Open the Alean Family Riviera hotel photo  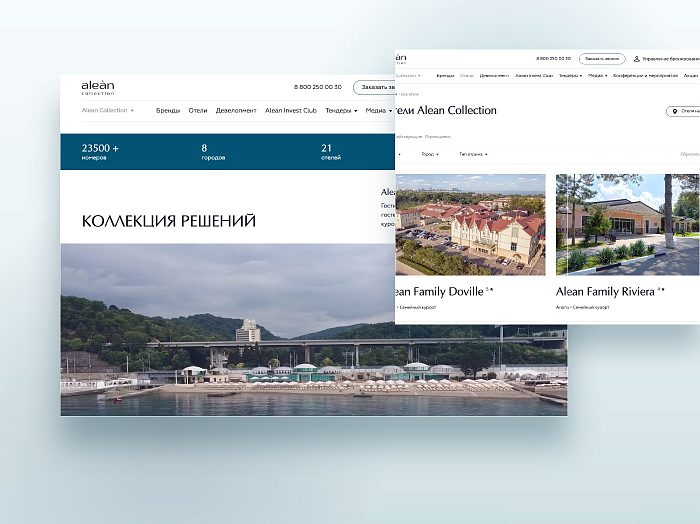[x=628, y=225]
